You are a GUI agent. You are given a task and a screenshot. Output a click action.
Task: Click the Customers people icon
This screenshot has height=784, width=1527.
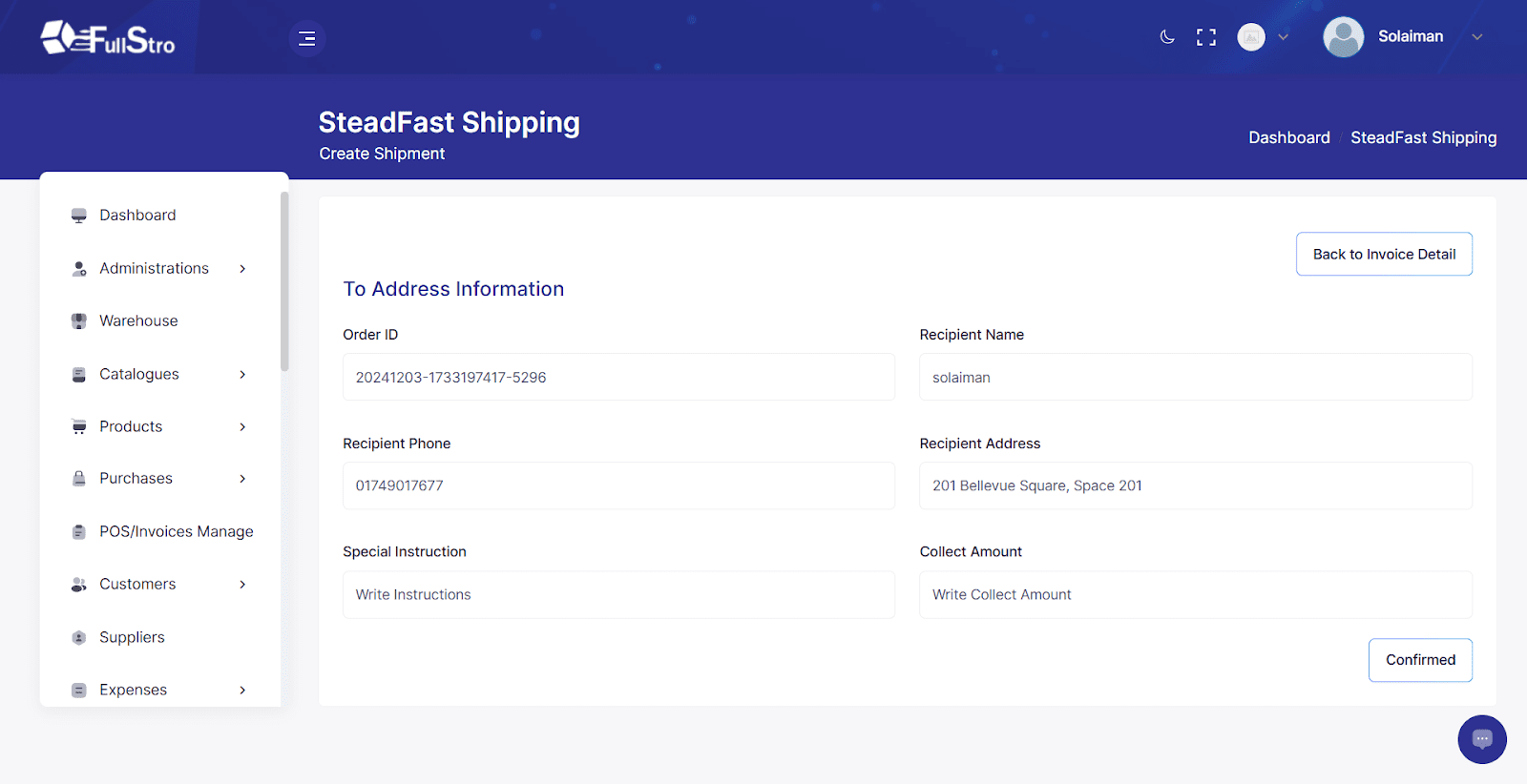(x=79, y=585)
